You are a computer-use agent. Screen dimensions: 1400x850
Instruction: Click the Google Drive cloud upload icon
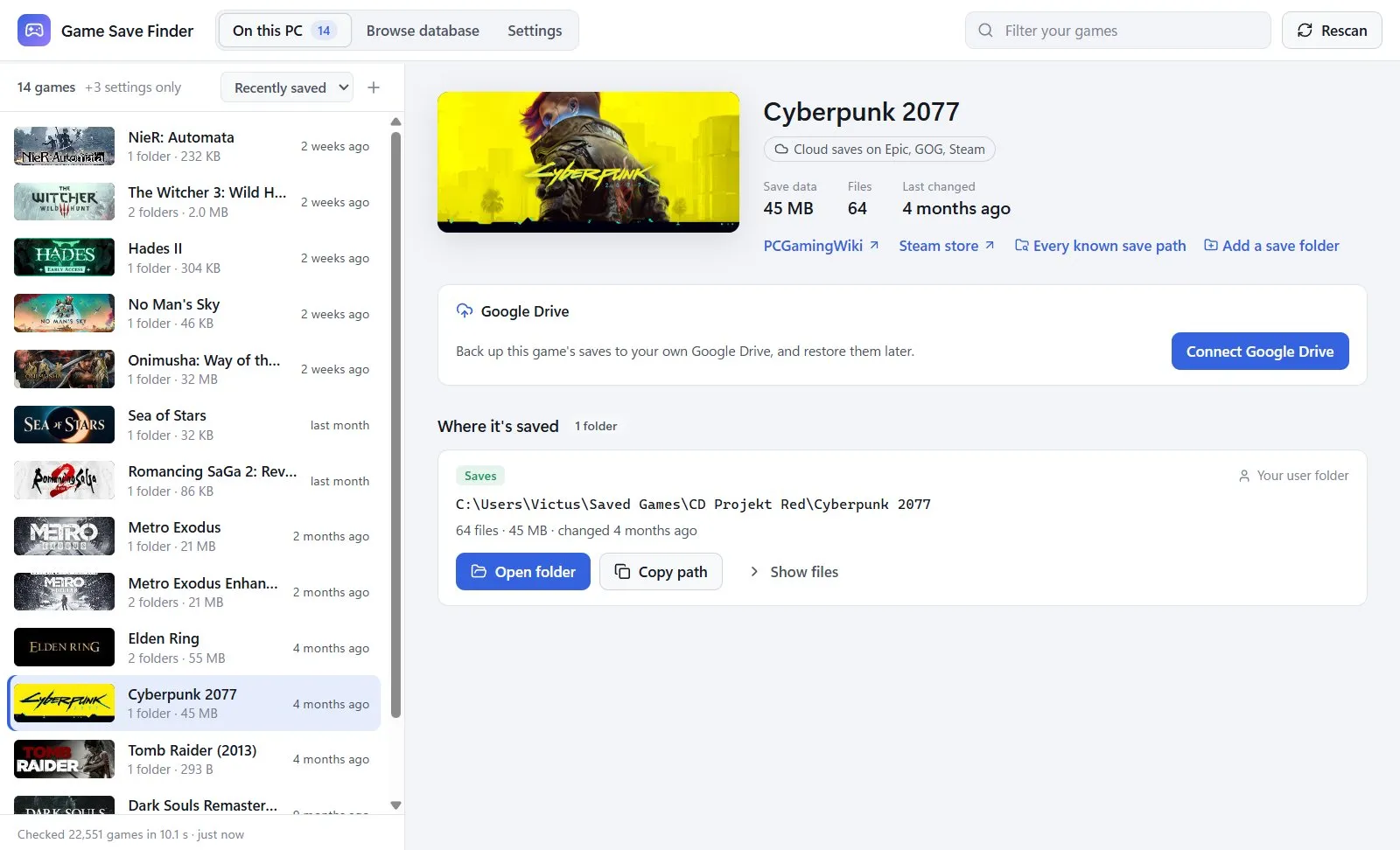point(465,311)
